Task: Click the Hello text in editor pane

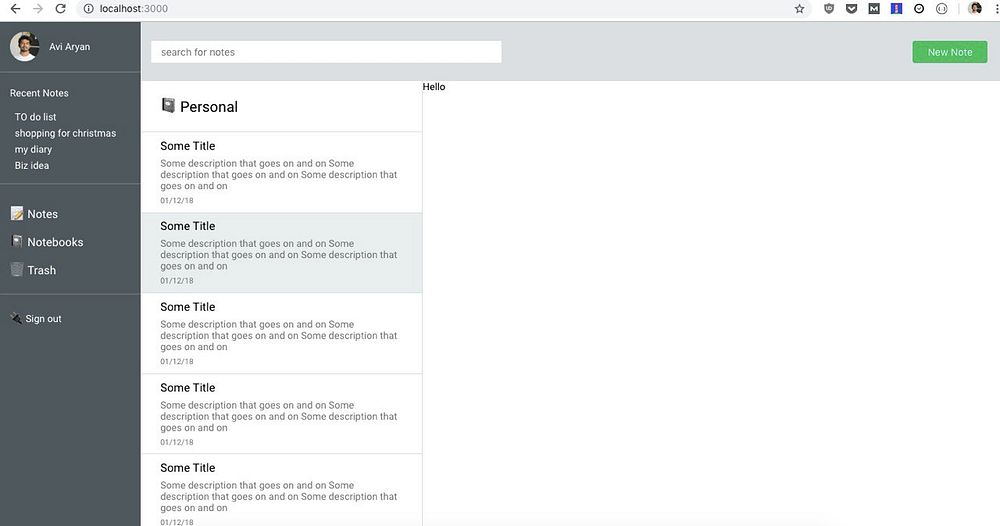Action: pos(434,87)
